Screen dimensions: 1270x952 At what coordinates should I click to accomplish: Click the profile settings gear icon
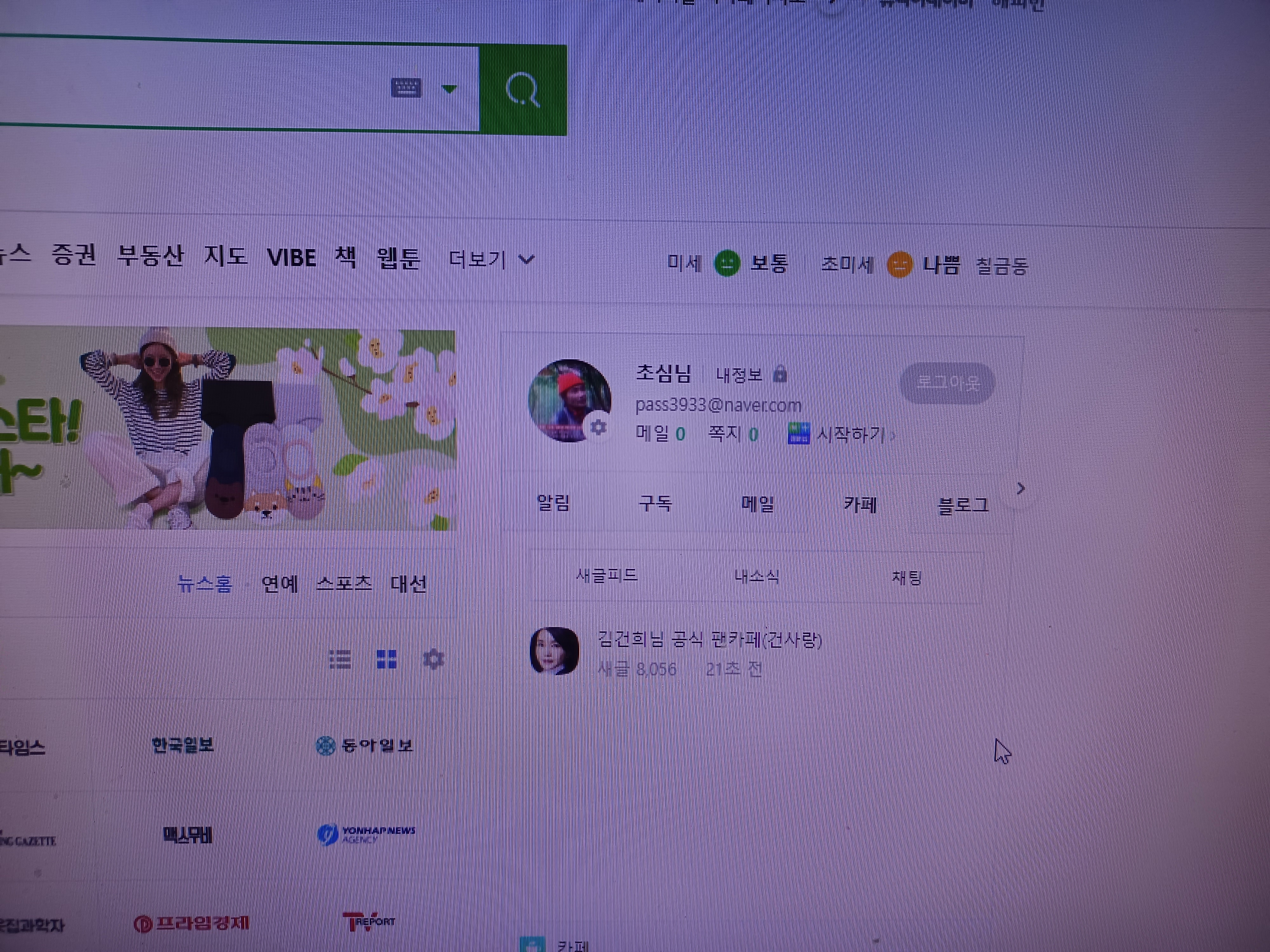point(598,427)
